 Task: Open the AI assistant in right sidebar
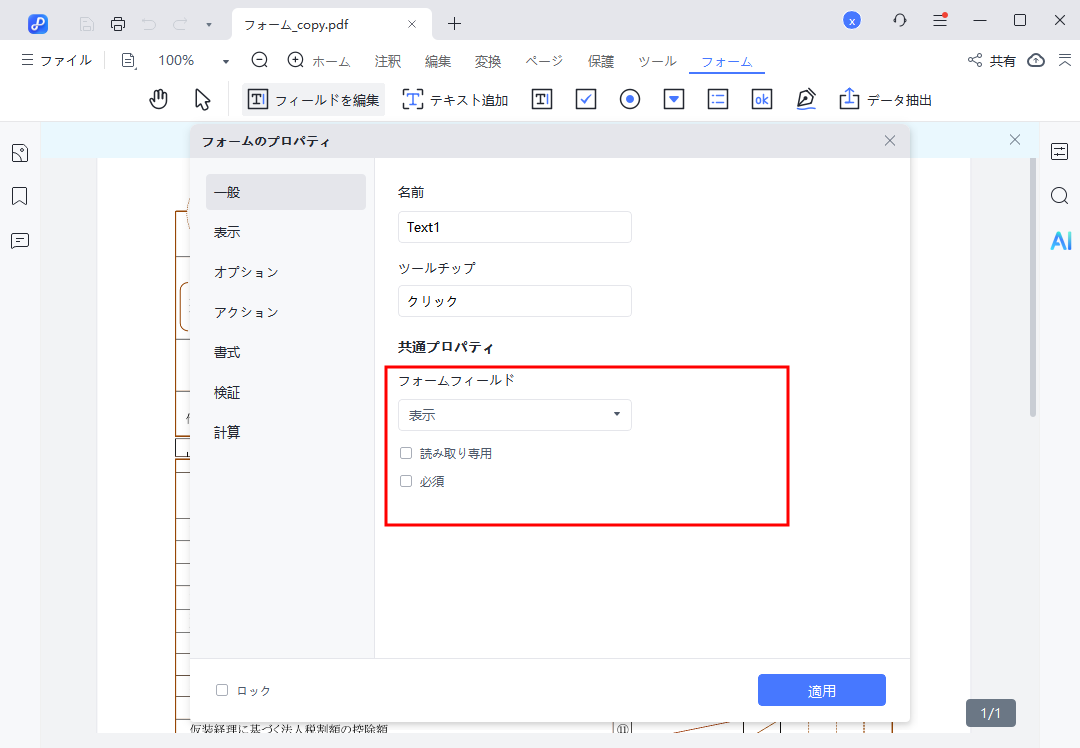(1060, 240)
